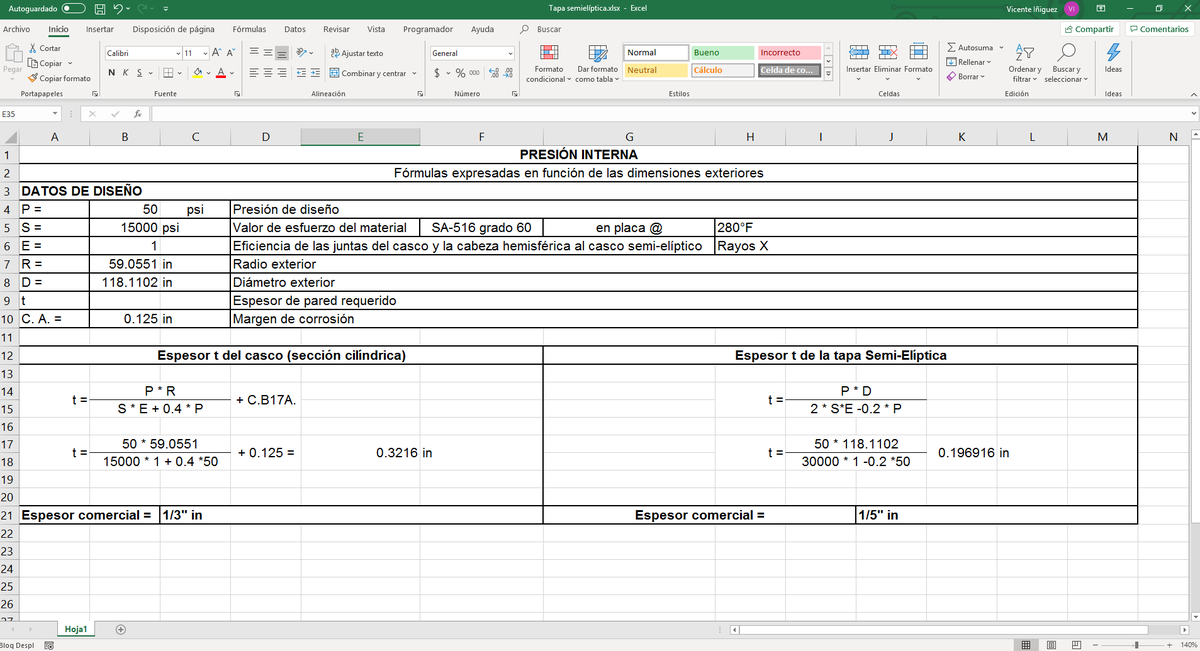Click the Cortar scissors command
This screenshot has width=1200, height=651.
pos(46,48)
